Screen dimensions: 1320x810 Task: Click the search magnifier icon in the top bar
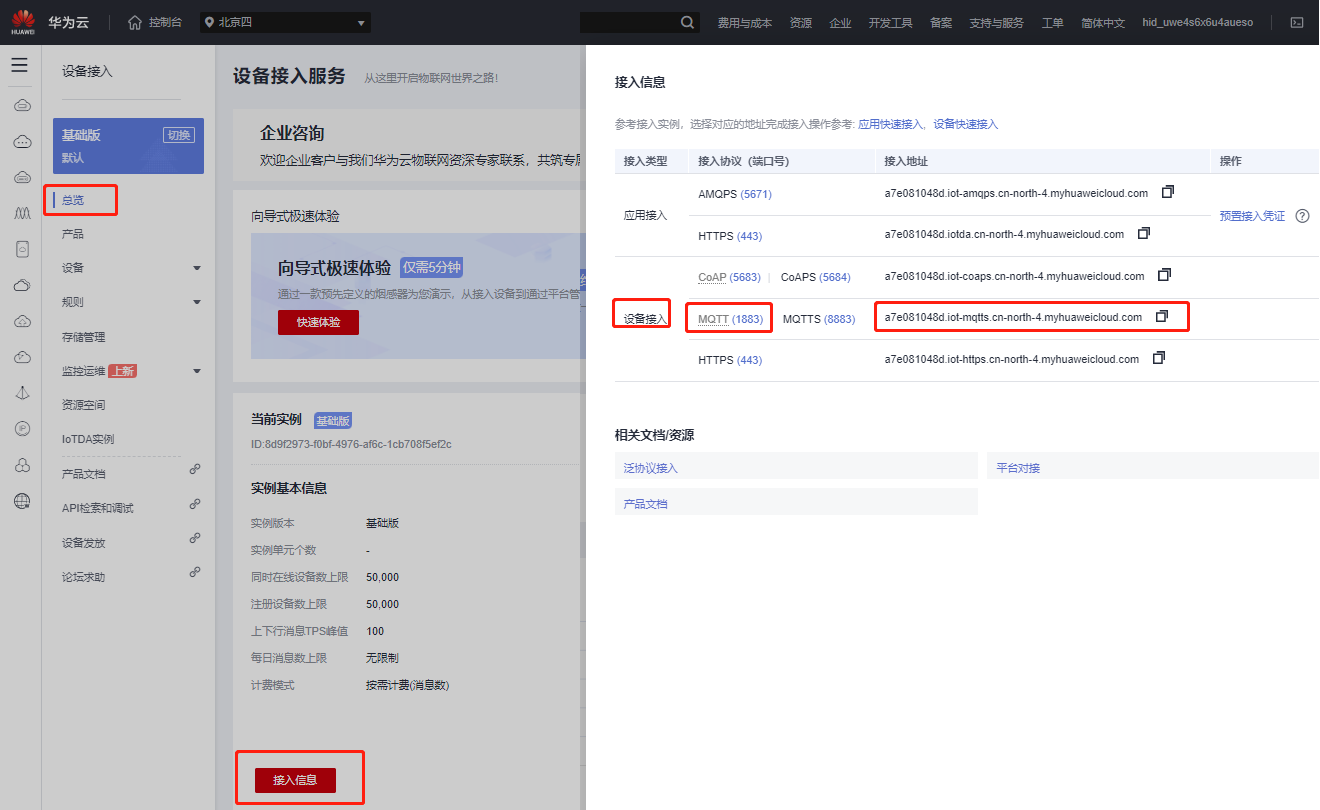point(688,22)
